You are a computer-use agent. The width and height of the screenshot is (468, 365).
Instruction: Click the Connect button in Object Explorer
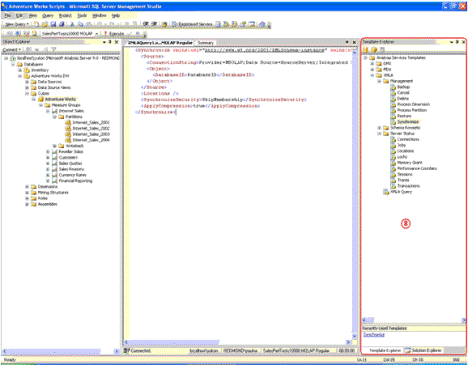[x=11, y=50]
